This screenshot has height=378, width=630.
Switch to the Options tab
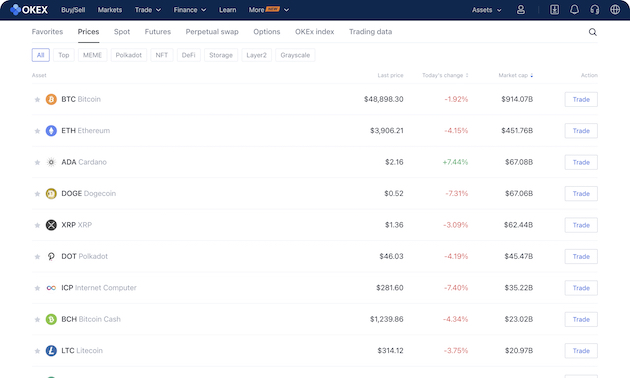click(x=266, y=32)
